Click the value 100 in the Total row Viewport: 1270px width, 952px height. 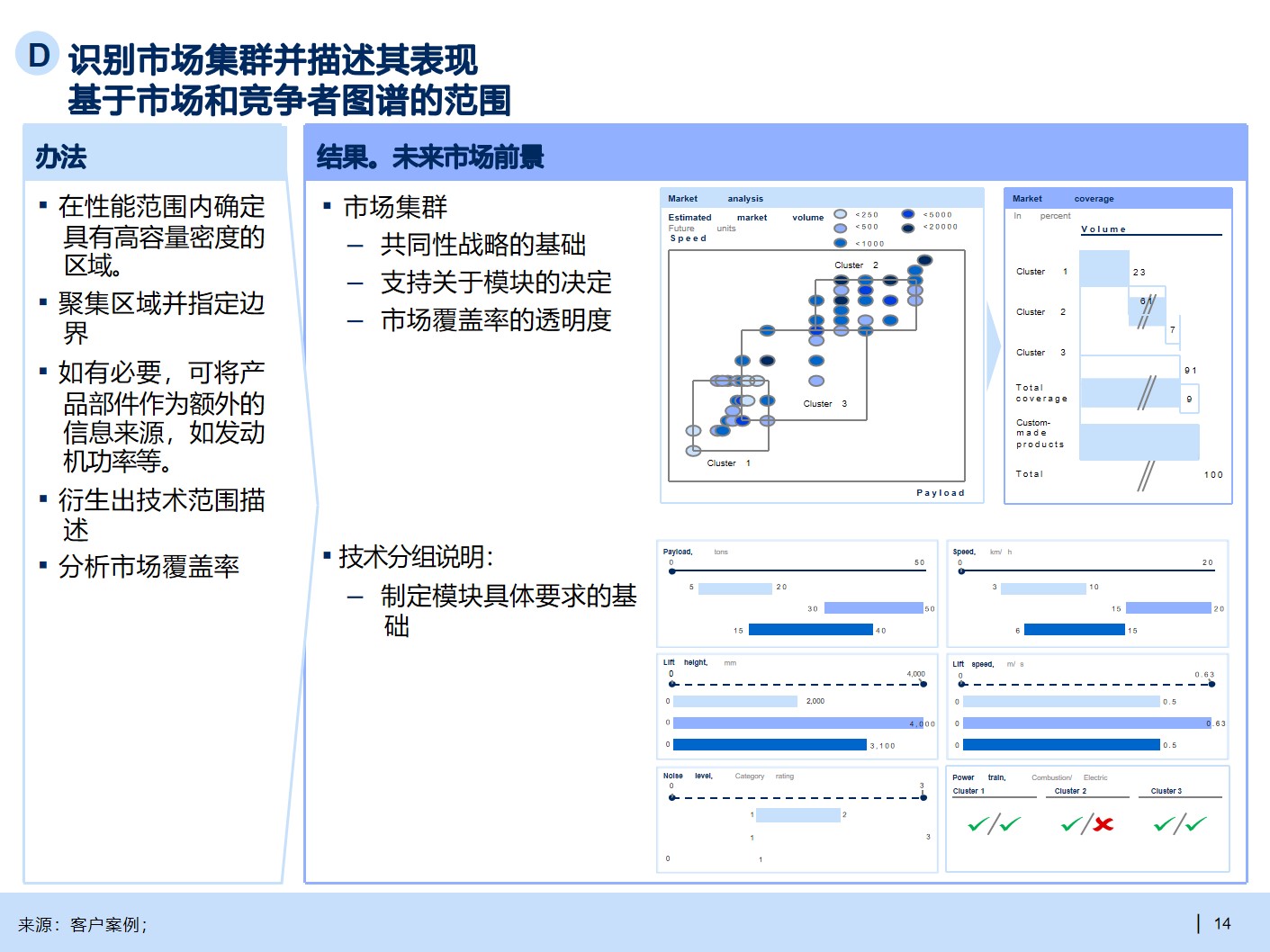(1213, 475)
